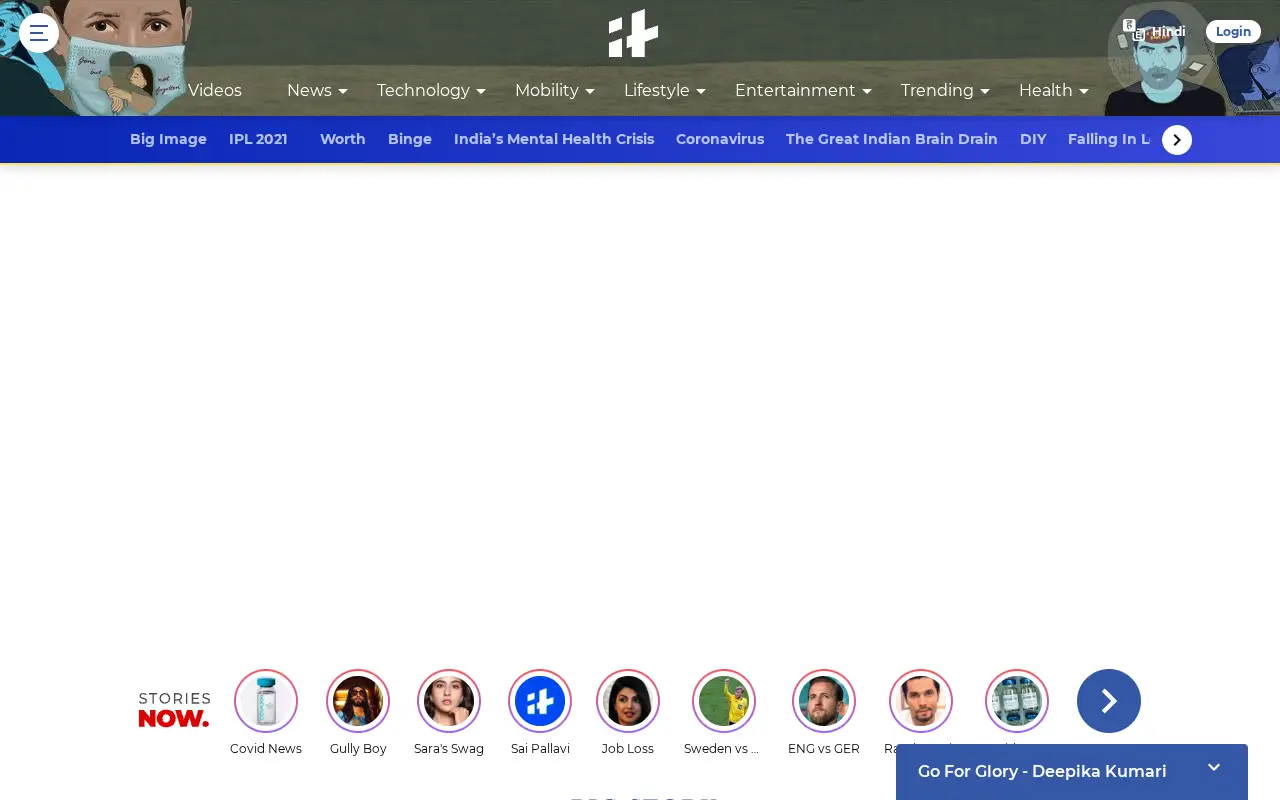Collapse the Go For Glory panel chevron
Image resolution: width=1280 pixels, height=800 pixels.
pyautogui.click(x=1214, y=768)
